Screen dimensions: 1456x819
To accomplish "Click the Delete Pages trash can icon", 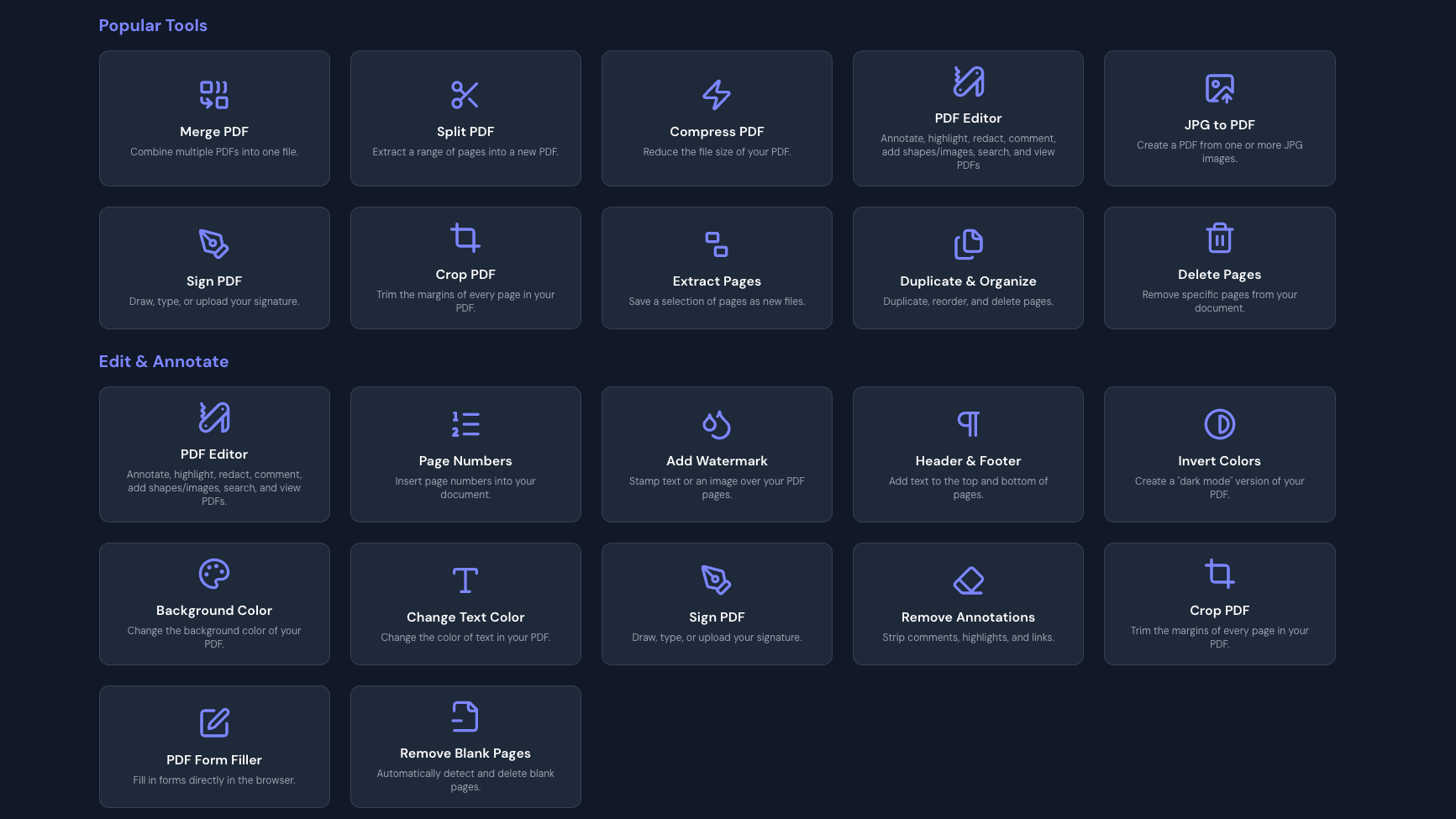I will [1219, 238].
